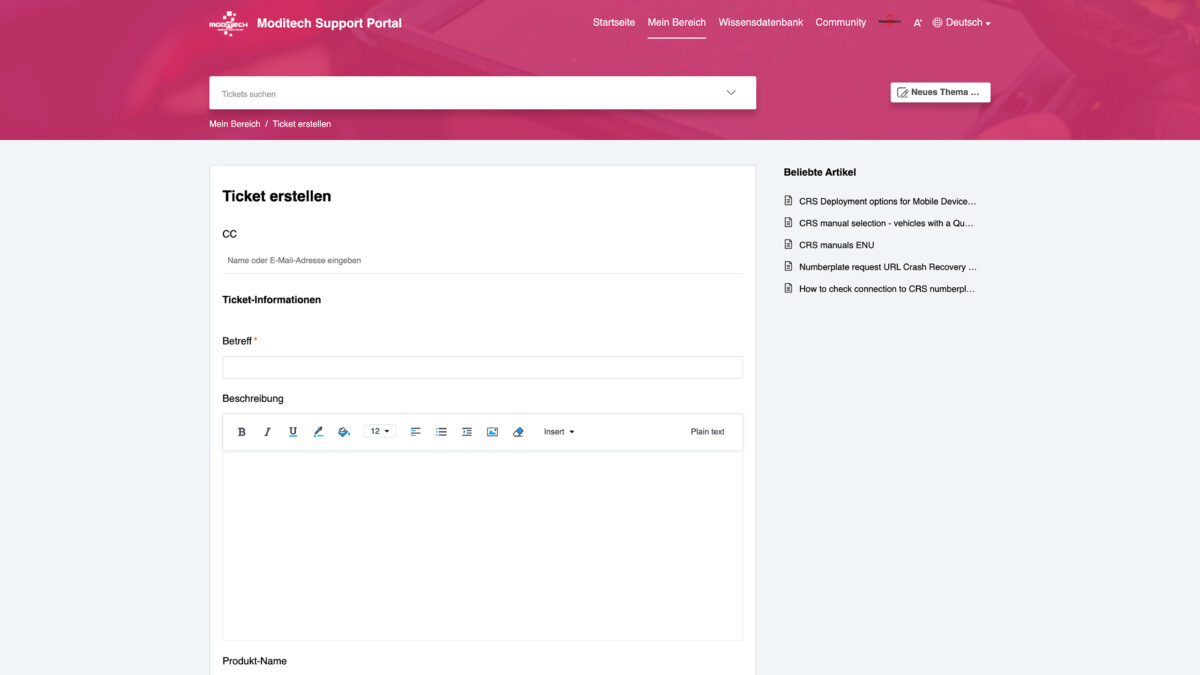Open the text color tool
Image resolution: width=1200 pixels, height=675 pixels.
pos(318,431)
